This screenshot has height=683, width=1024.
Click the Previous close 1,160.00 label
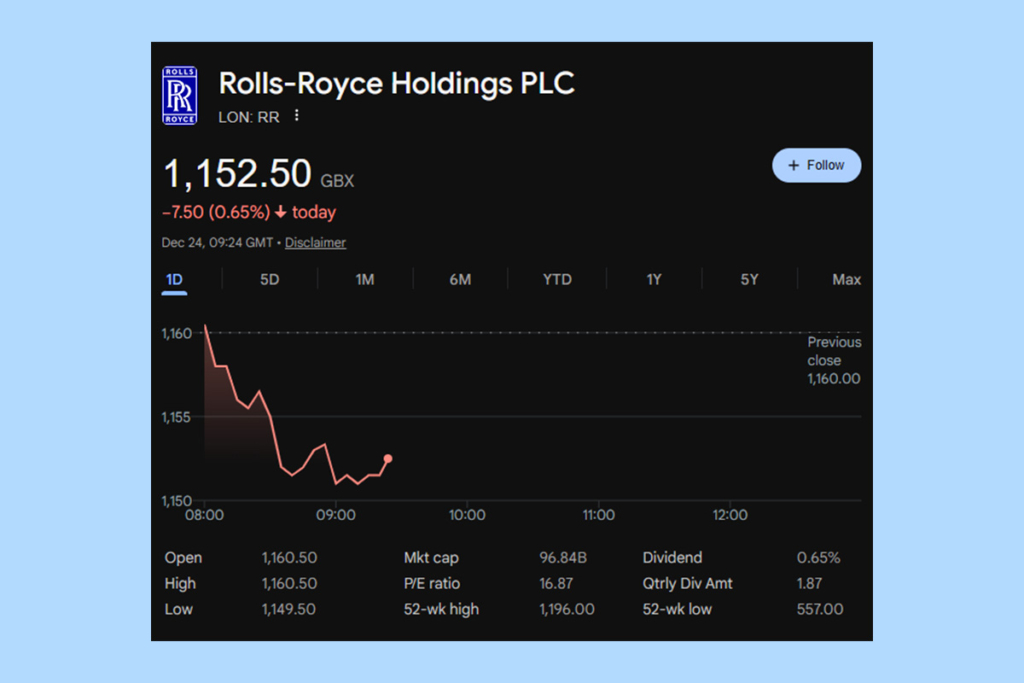[833, 360]
